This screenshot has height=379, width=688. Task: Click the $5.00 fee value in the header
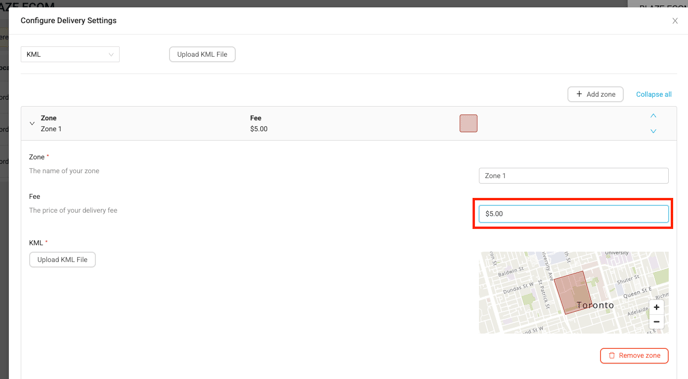point(259,129)
